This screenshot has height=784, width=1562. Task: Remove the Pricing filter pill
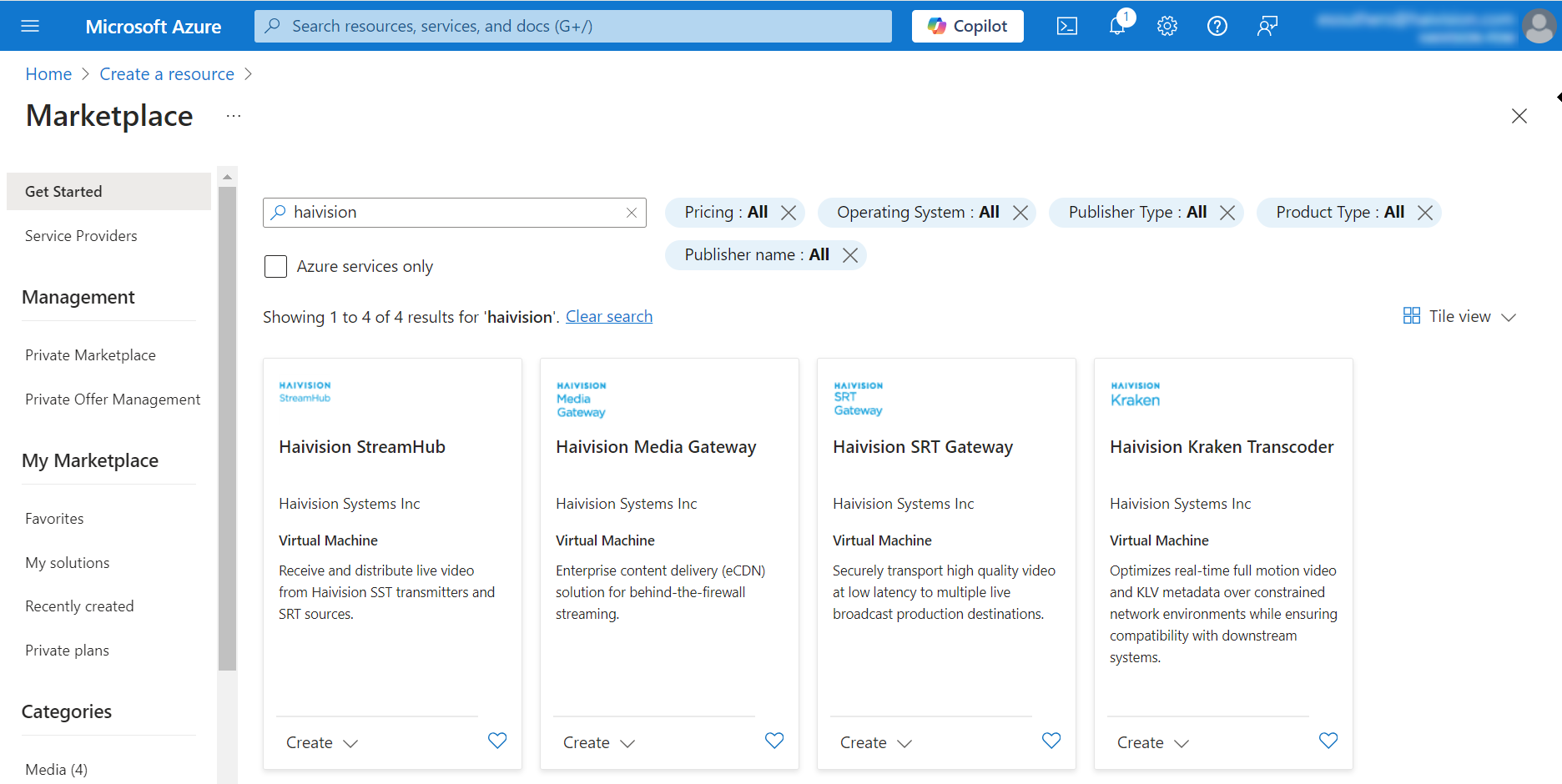789,213
